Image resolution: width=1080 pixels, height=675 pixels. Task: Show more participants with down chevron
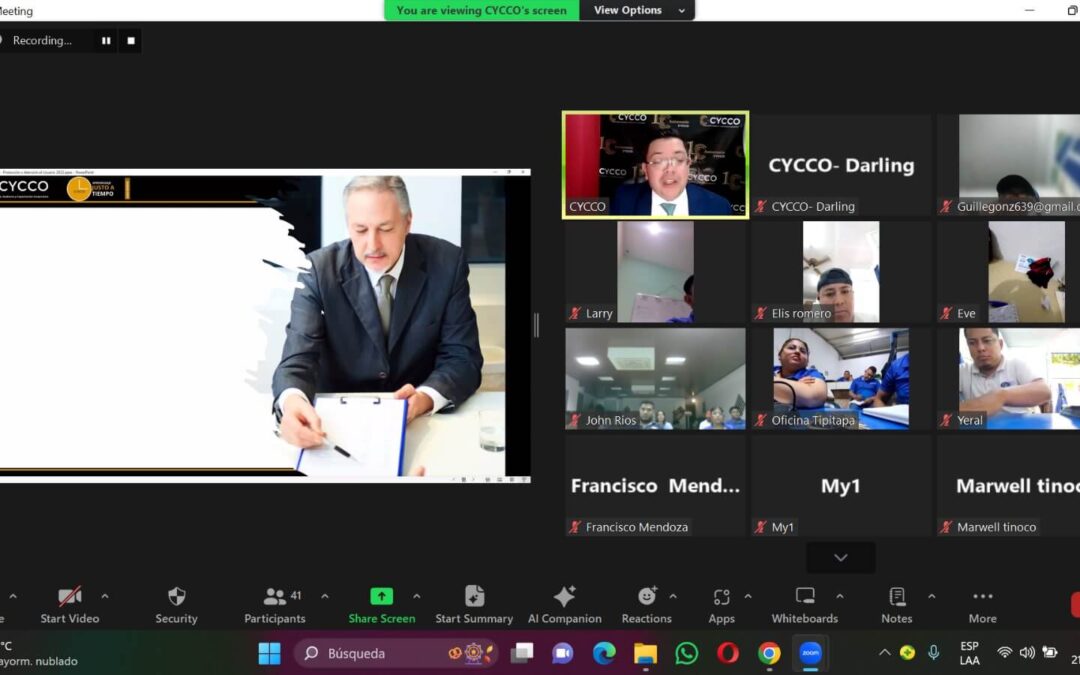[x=841, y=558]
